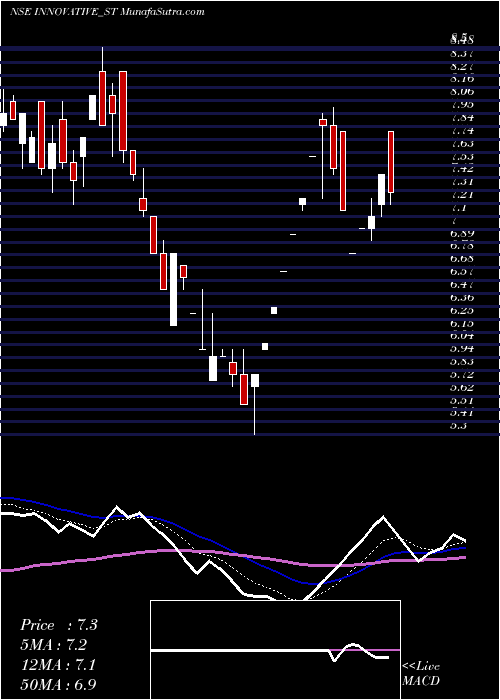Click the 7.42 price axis label
Viewport: 500px width, 700px height.
pos(462,169)
